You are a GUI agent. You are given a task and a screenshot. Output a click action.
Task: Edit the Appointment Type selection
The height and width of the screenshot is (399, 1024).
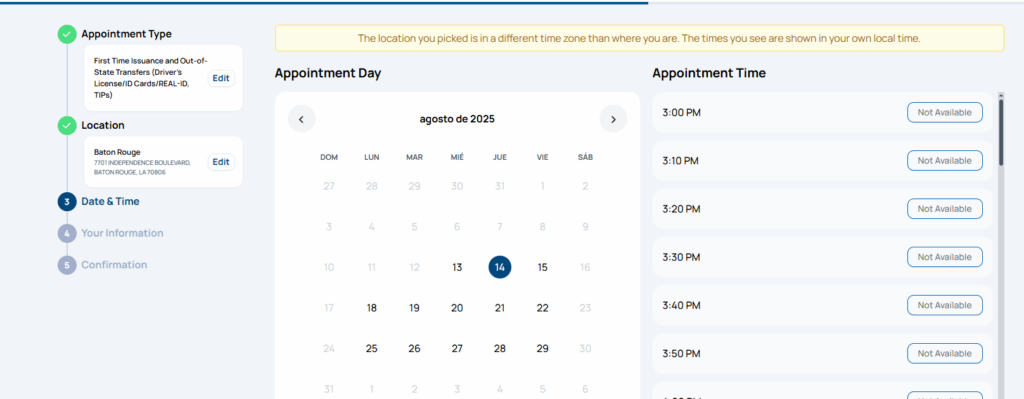[x=221, y=78]
